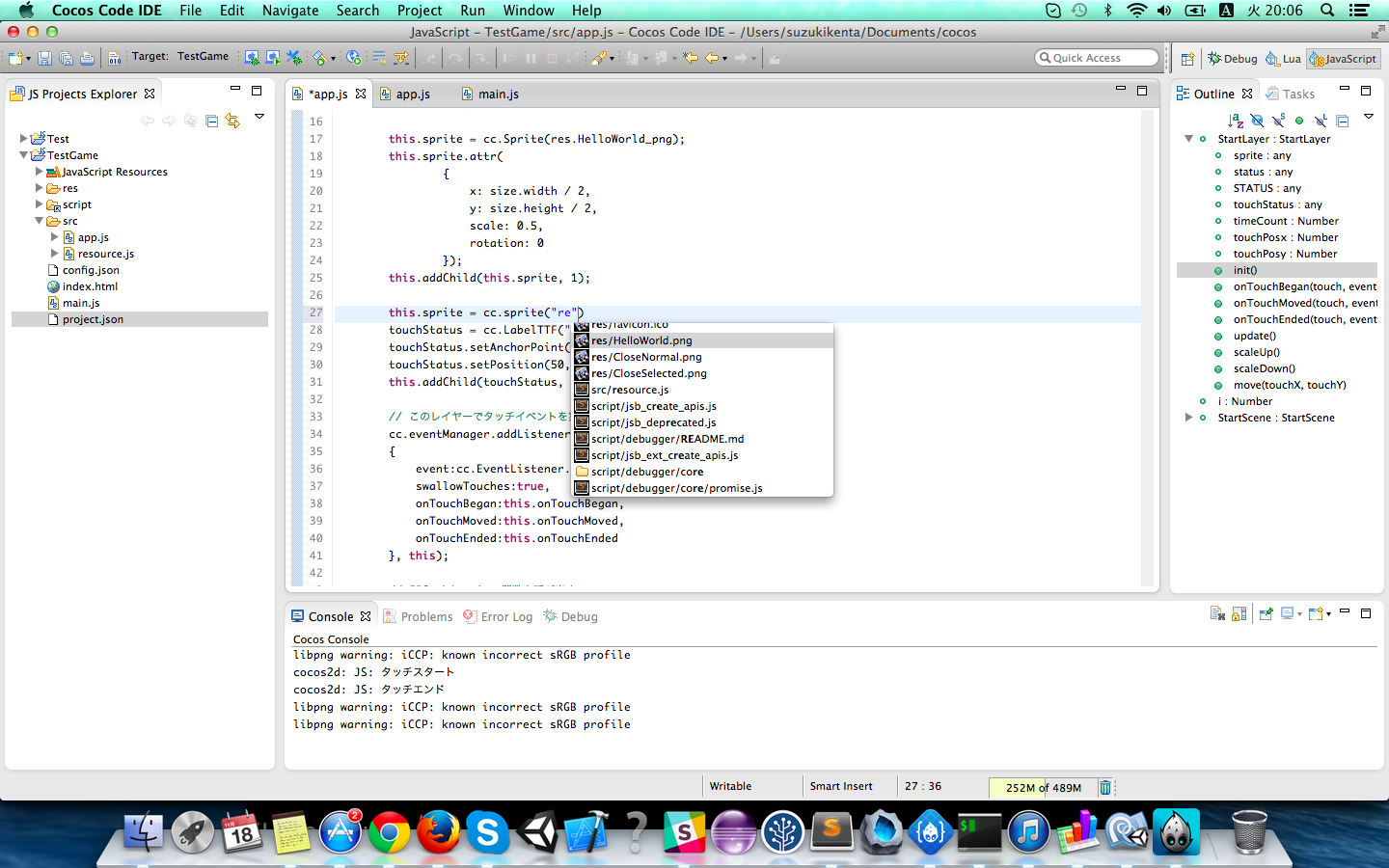Click the Back navigation yellow arrow

(x=712, y=58)
